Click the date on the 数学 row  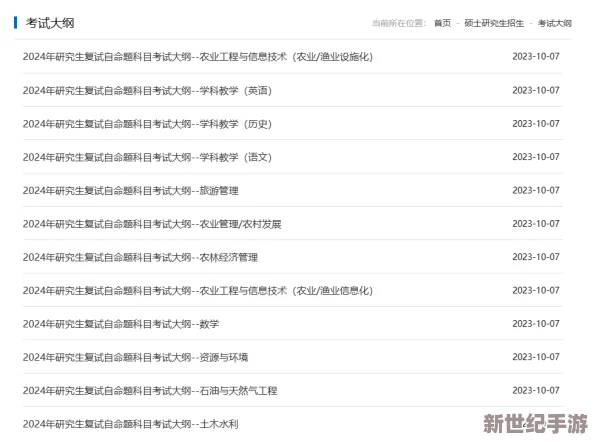click(536, 323)
